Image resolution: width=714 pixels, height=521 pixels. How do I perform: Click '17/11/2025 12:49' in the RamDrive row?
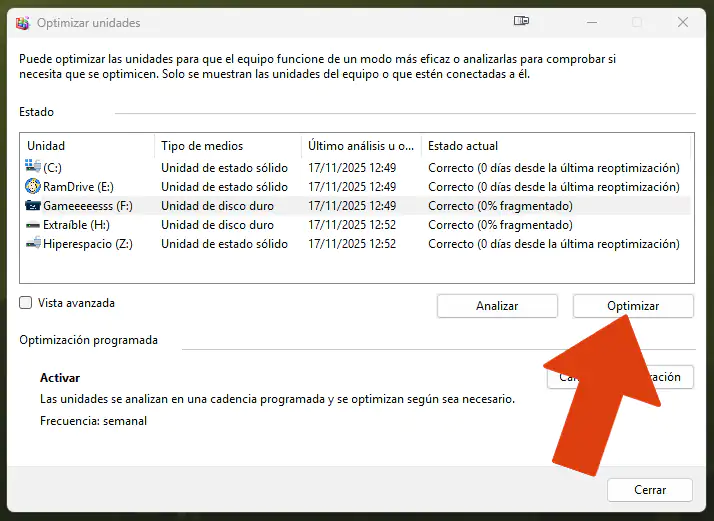click(352, 187)
